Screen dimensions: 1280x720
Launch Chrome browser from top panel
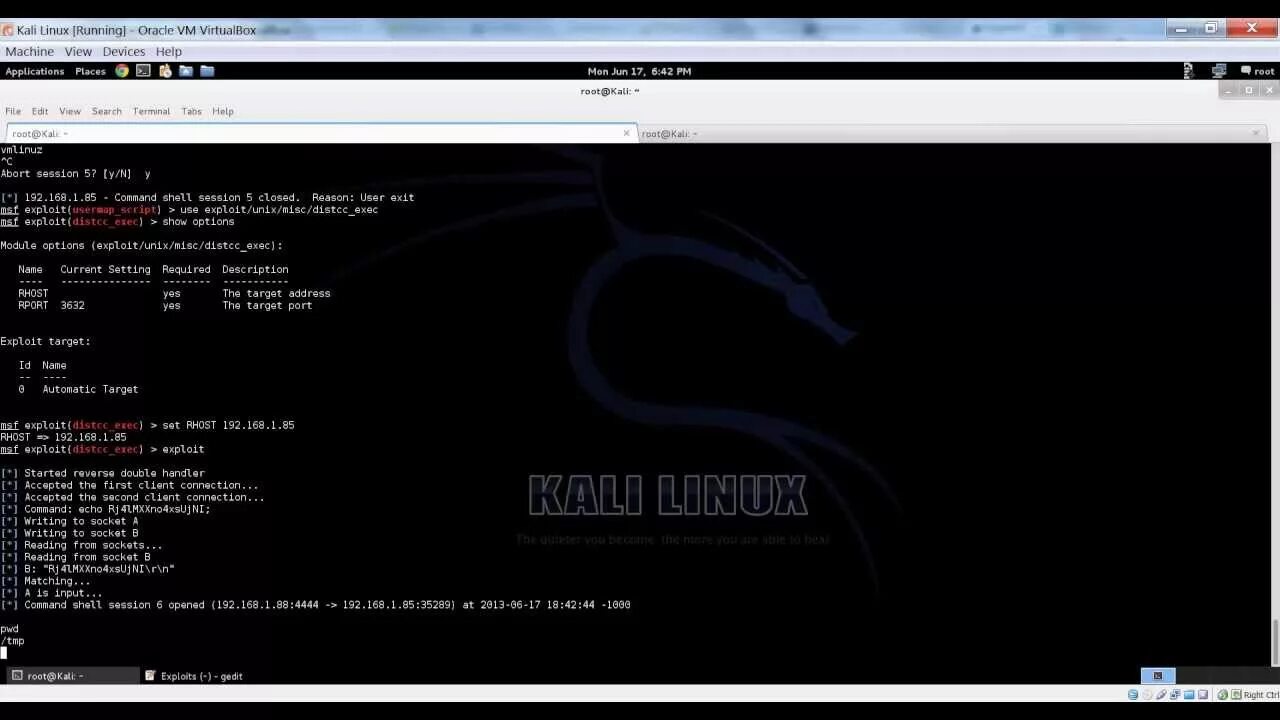(x=122, y=71)
